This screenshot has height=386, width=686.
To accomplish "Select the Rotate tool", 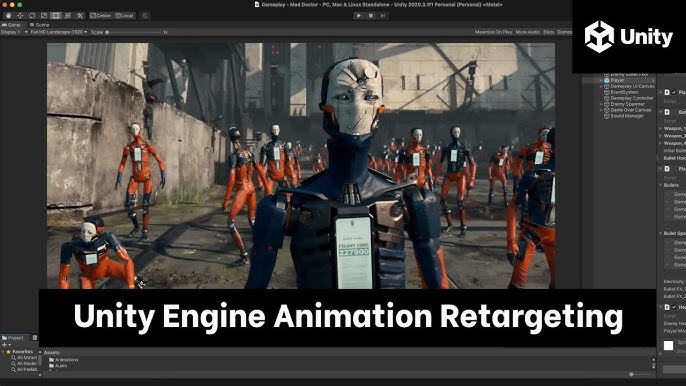I will [32, 15].
